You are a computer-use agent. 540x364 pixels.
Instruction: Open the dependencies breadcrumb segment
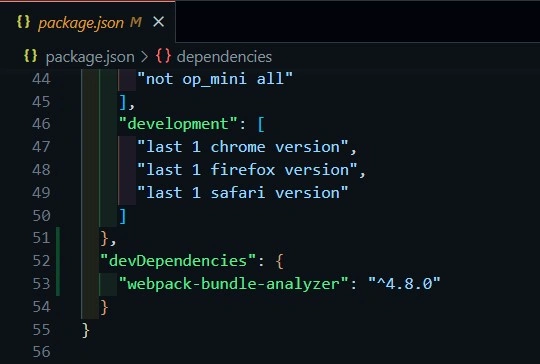pyautogui.click(x=224, y=56)
